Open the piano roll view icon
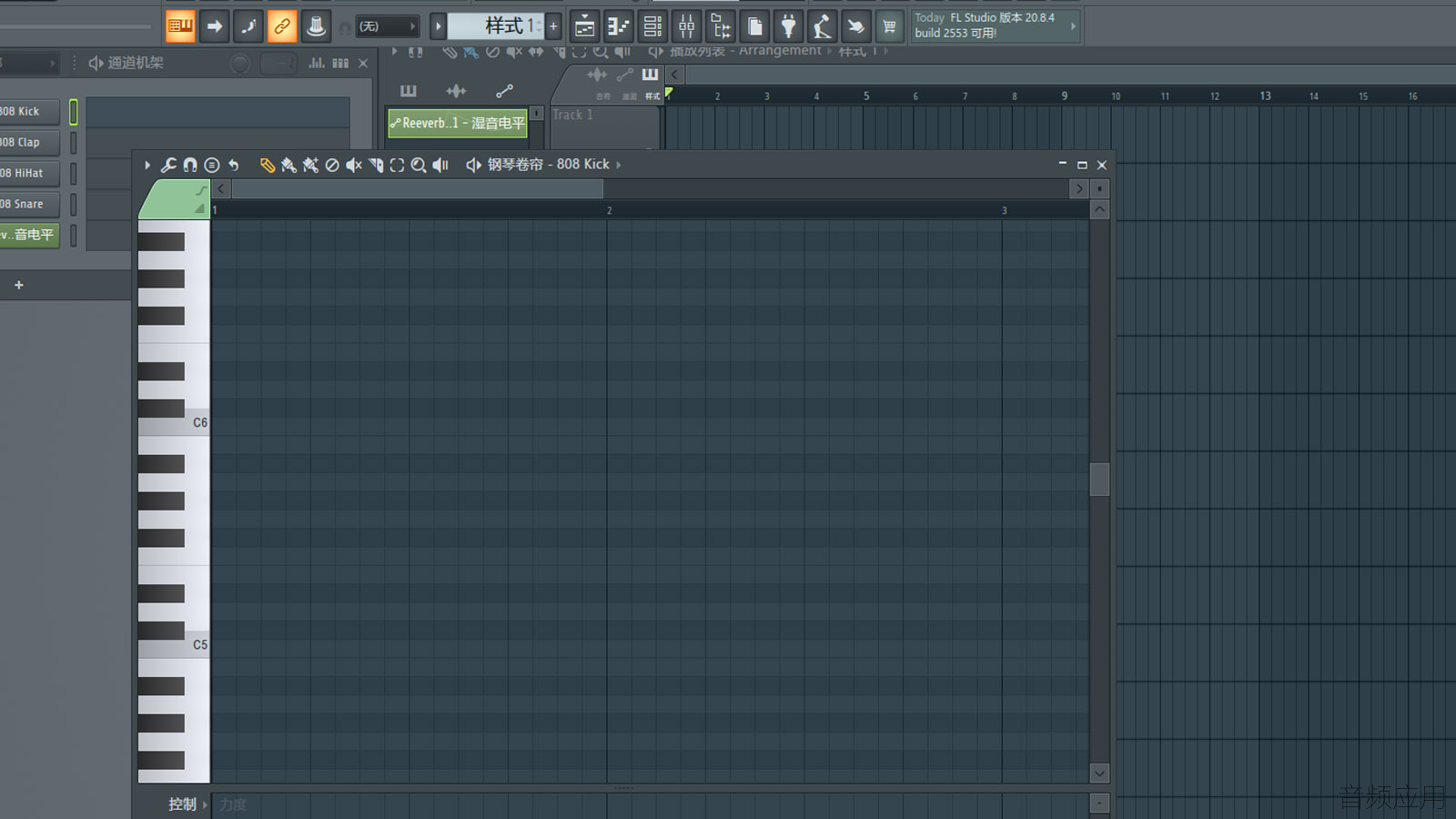 click(619, 26)
